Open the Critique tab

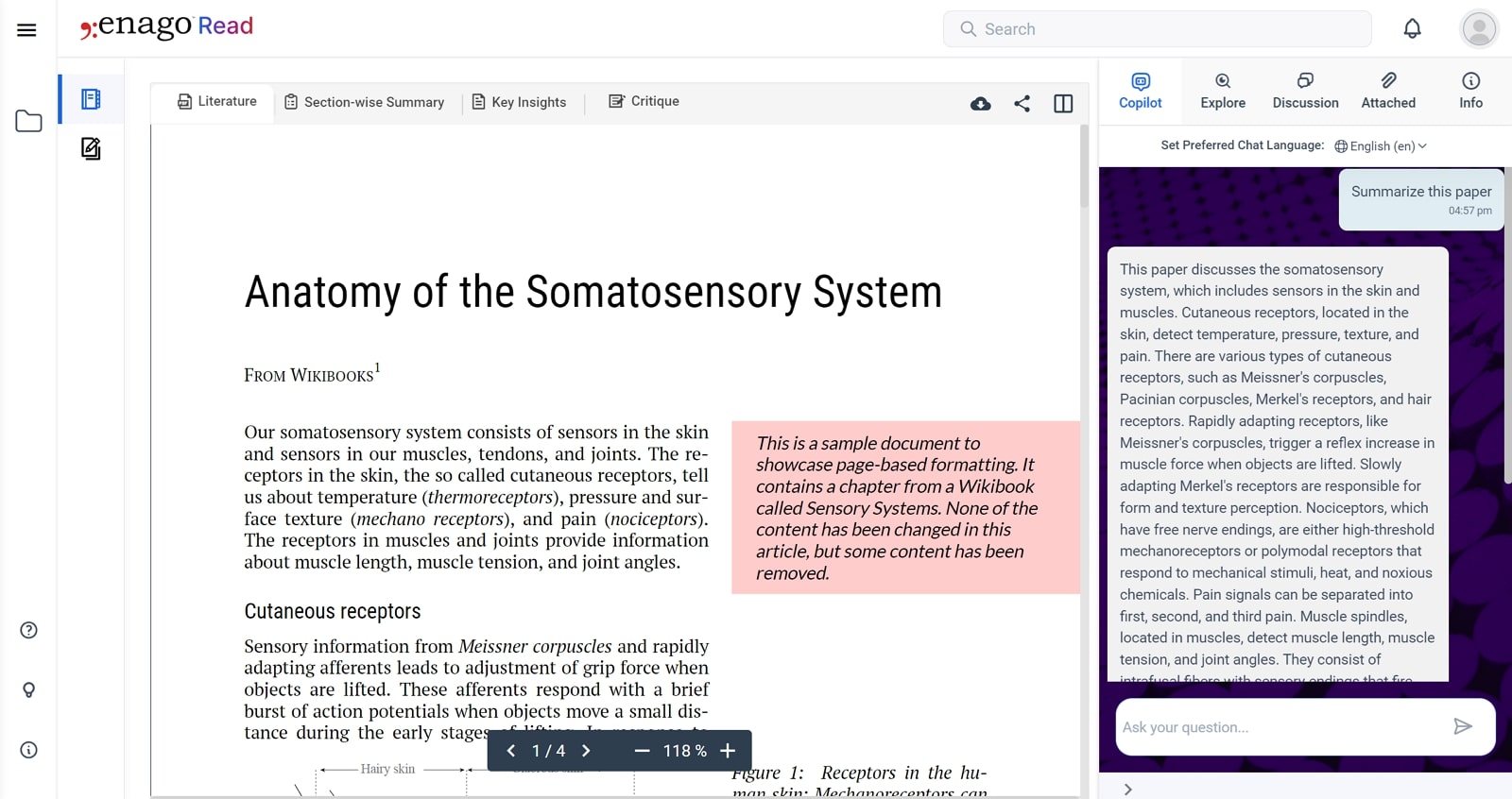click(644, 101)
